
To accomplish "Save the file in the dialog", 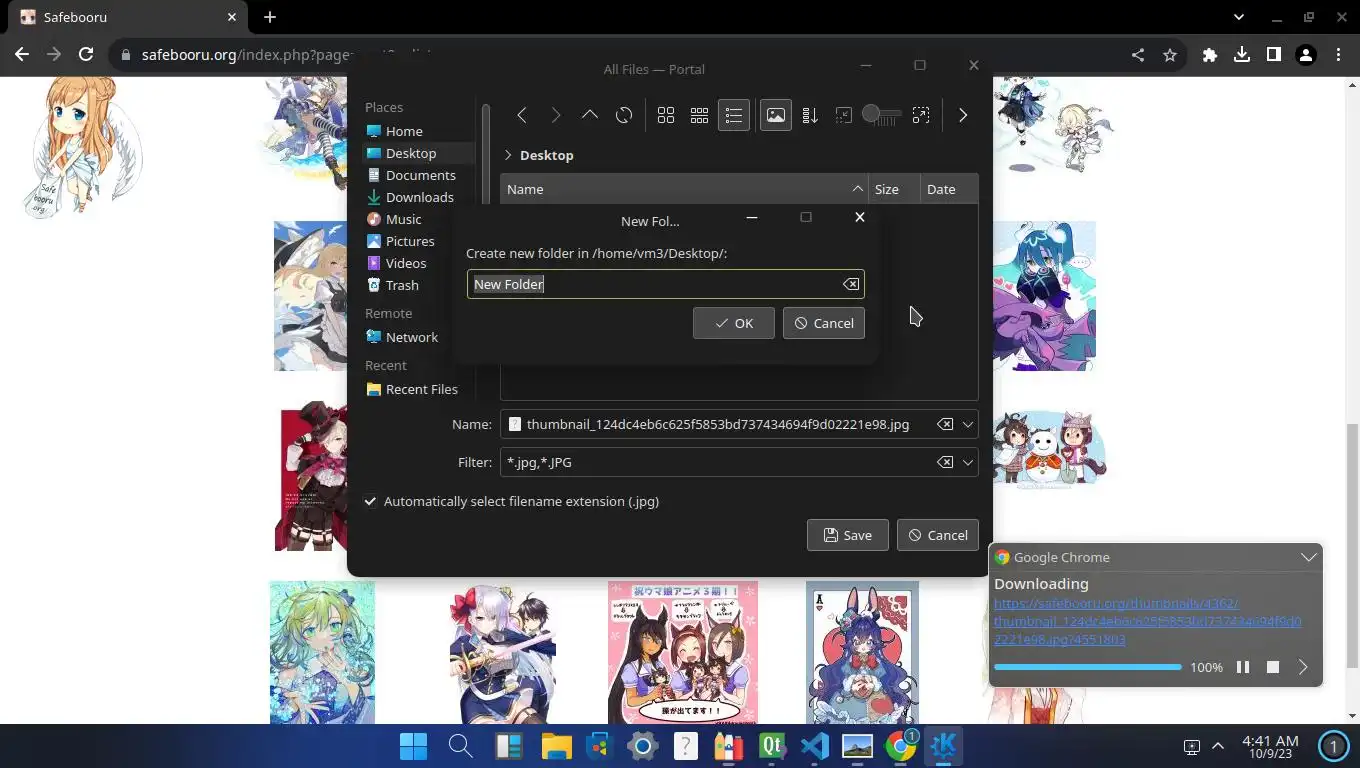I will click(x=847, y=535).
